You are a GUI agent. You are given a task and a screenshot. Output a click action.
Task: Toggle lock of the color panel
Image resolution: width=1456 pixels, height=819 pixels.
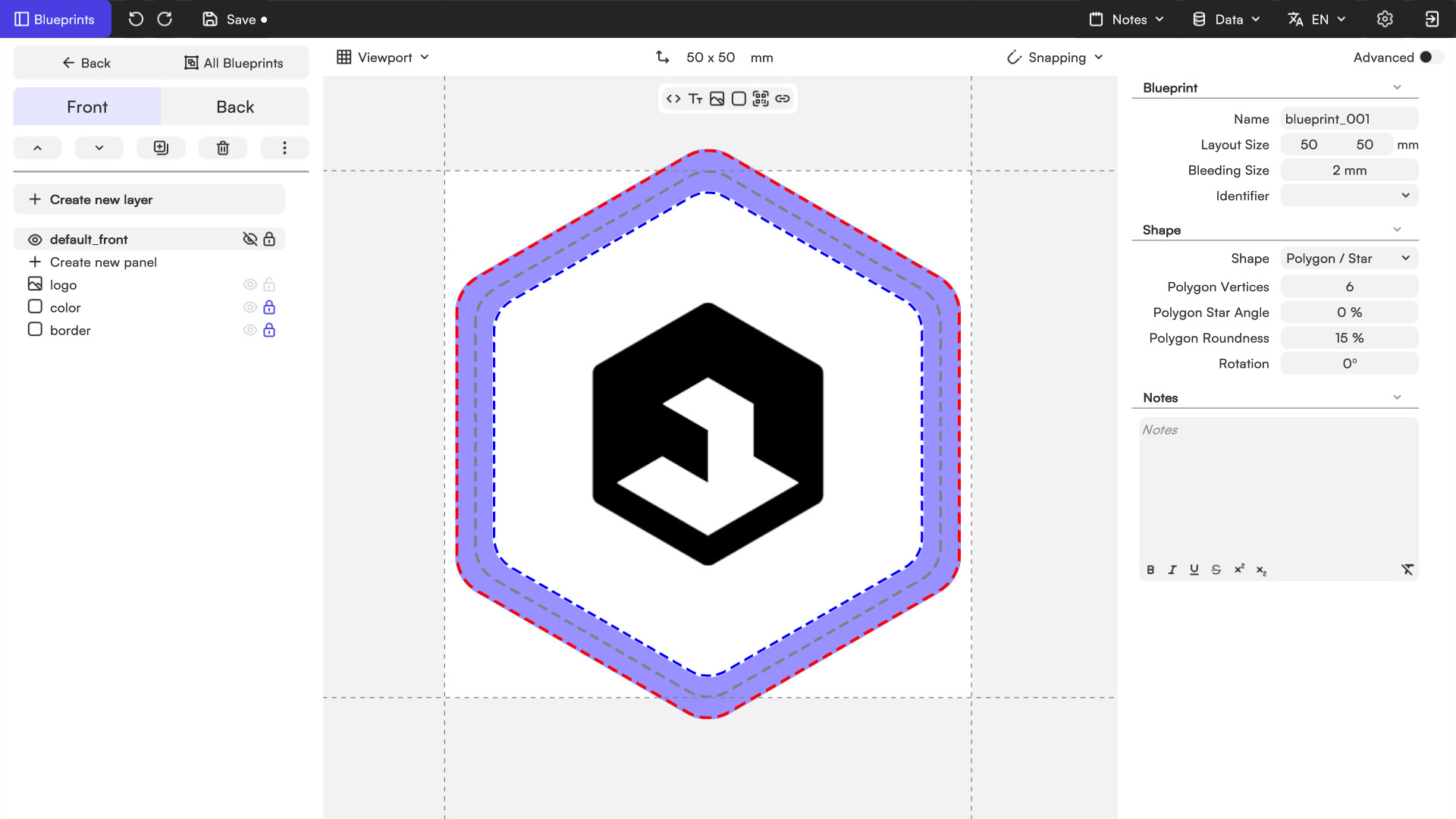pyautogui.click(x=269, y=307)
